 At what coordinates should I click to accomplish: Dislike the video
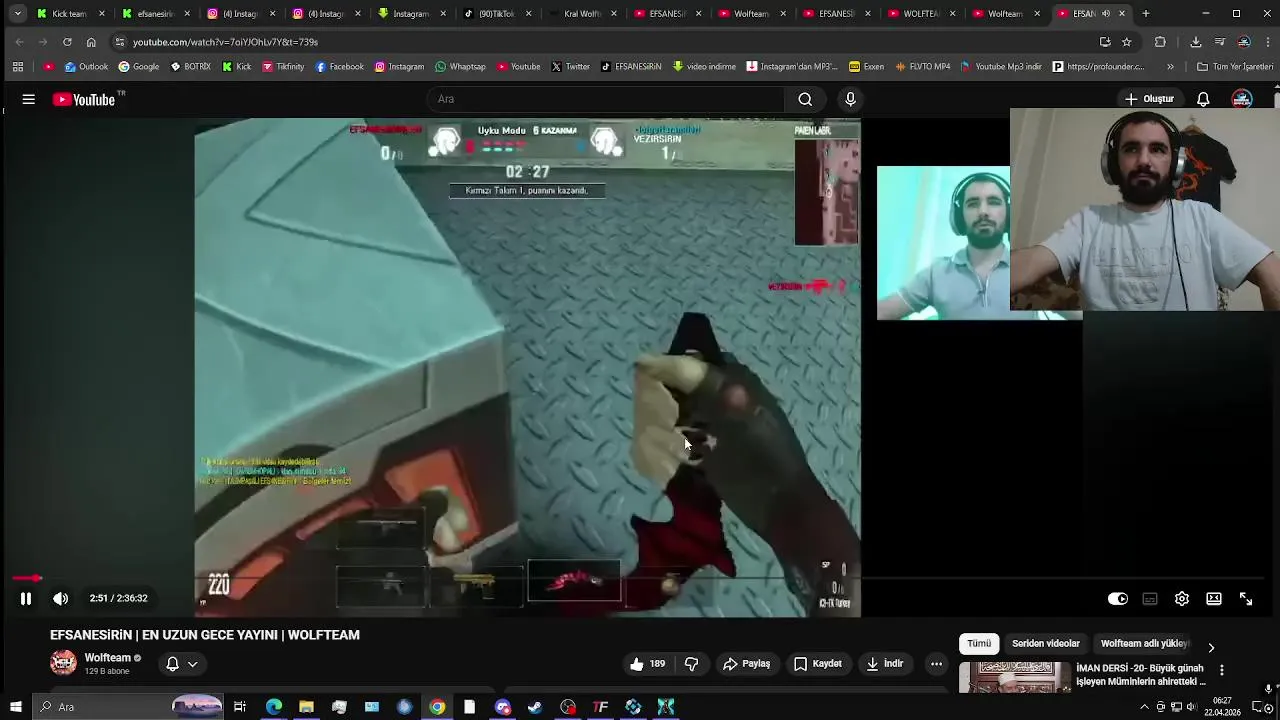pos(691,663)
